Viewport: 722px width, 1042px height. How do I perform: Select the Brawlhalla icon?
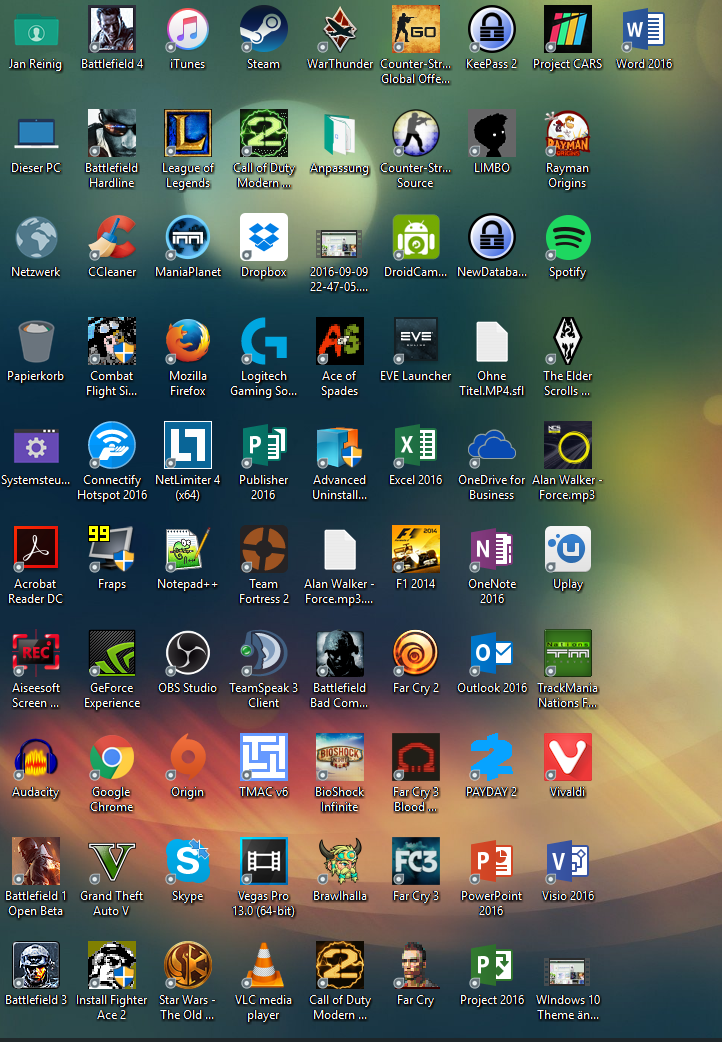click(x=340, y=861)
